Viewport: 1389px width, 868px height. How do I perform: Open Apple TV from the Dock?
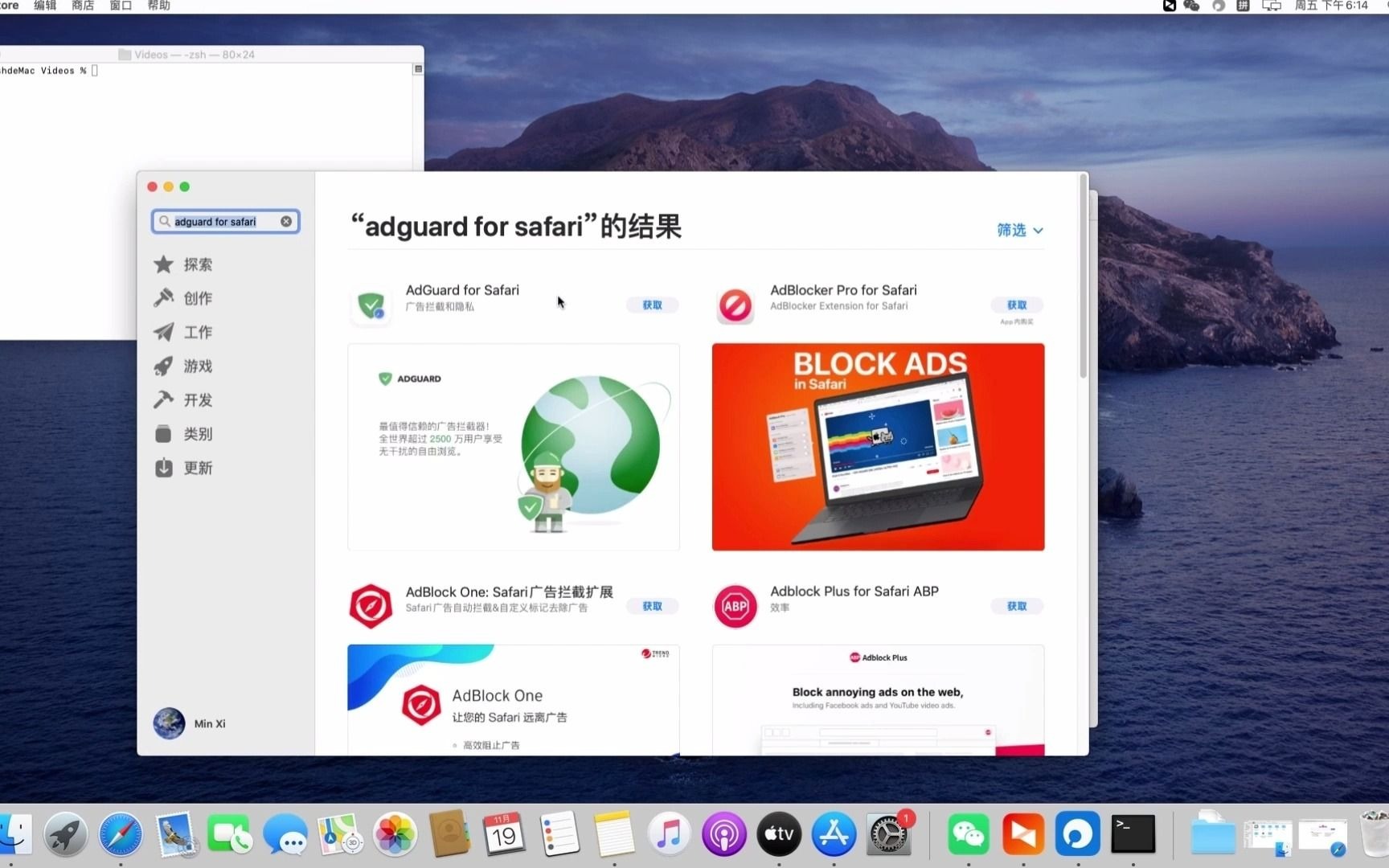pos(779,834)
